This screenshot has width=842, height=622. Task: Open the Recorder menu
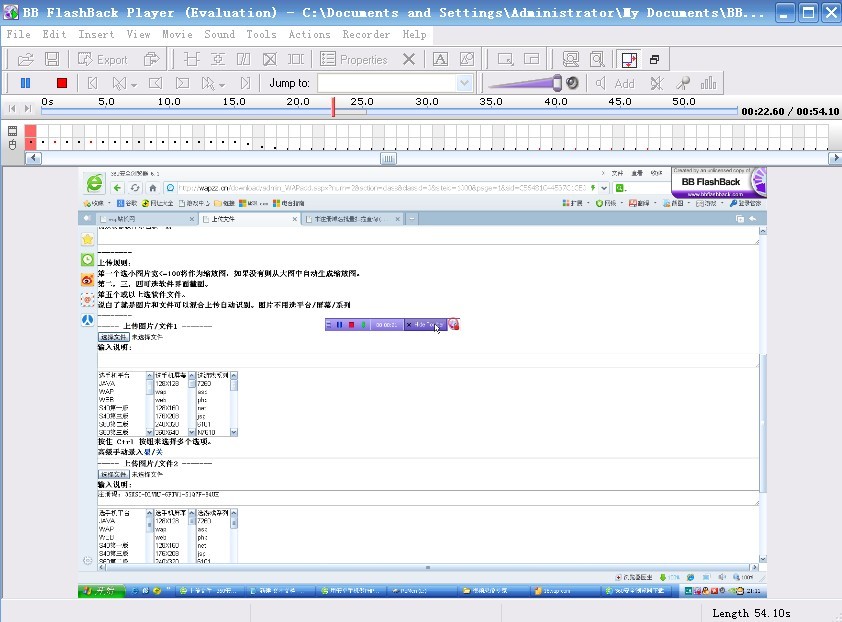[x=366, y=34]
